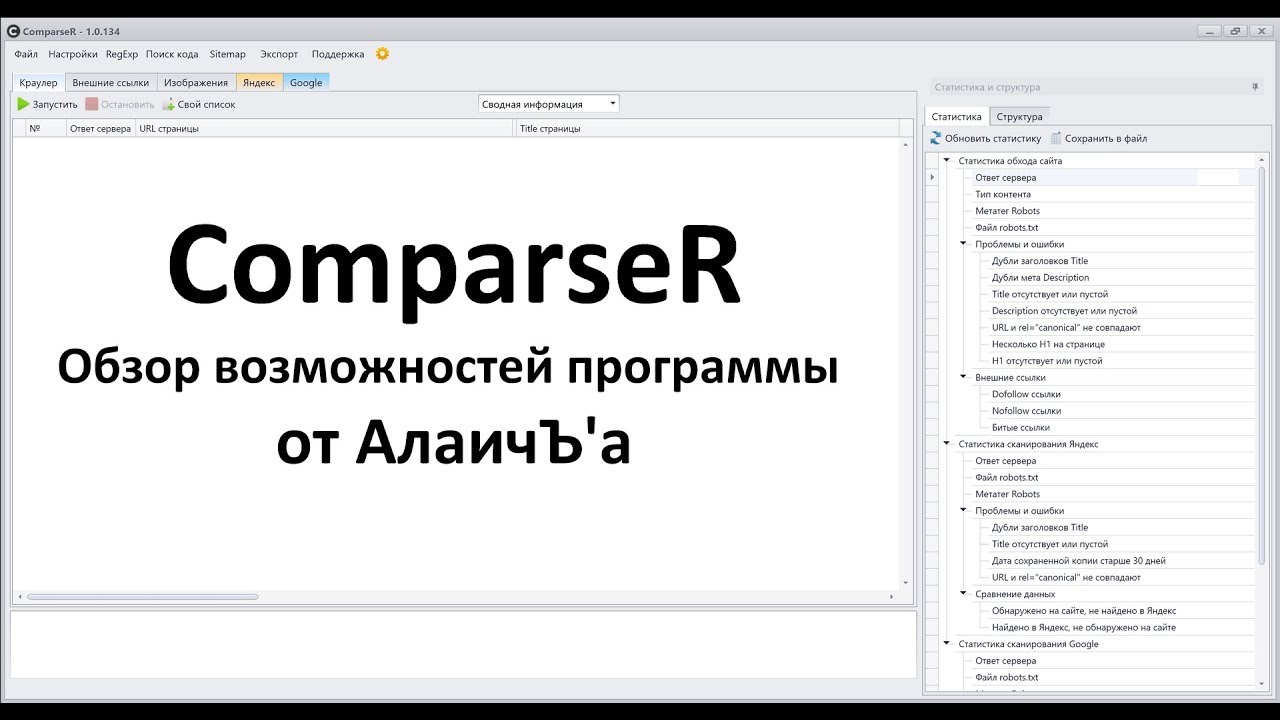
Task: Click the statistics panel vertical scrollbar
Action: [x=1262, y=365]
